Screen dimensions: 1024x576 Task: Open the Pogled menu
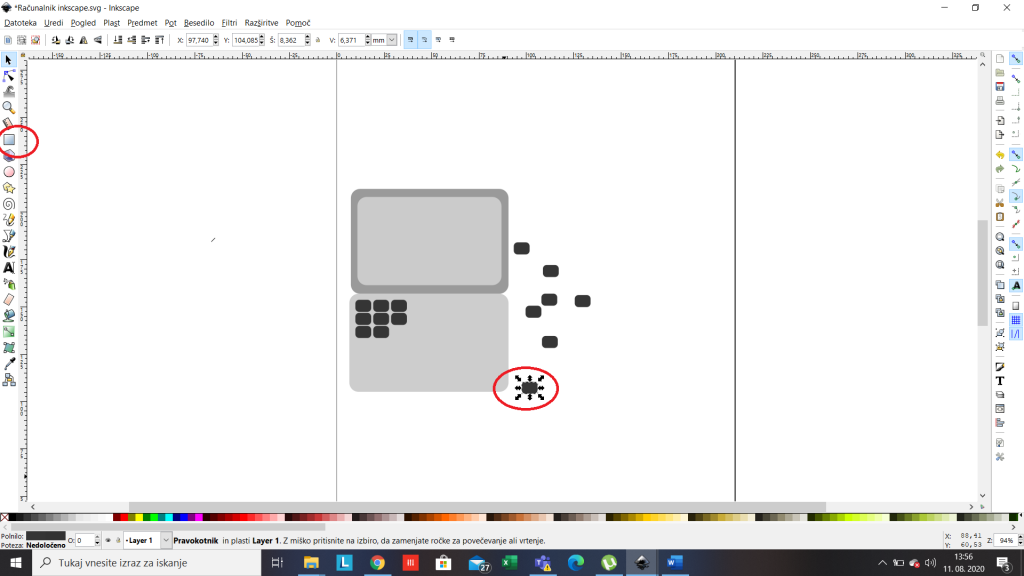[83, 23]
